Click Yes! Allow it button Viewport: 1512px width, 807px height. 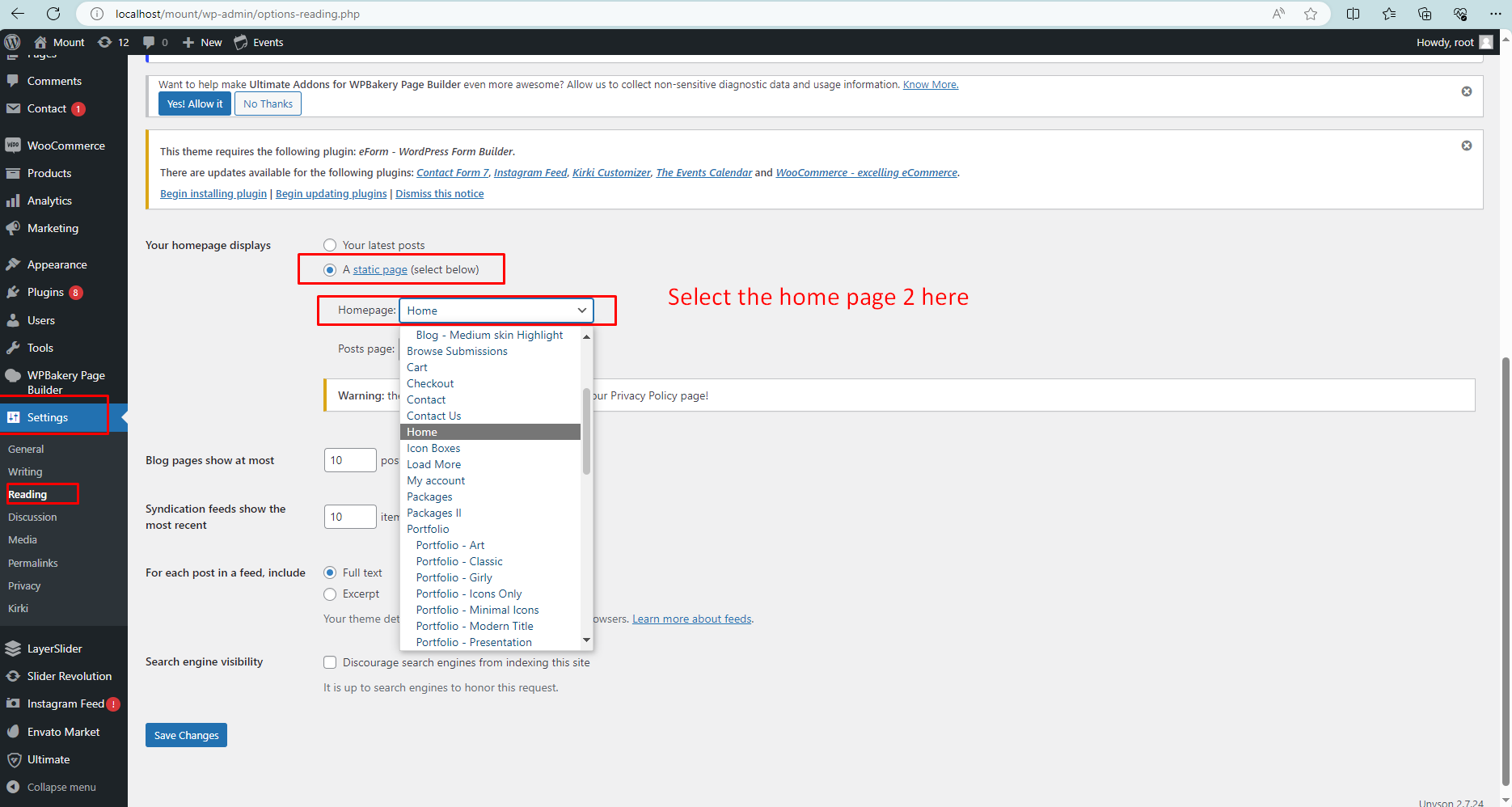point(195,104)
